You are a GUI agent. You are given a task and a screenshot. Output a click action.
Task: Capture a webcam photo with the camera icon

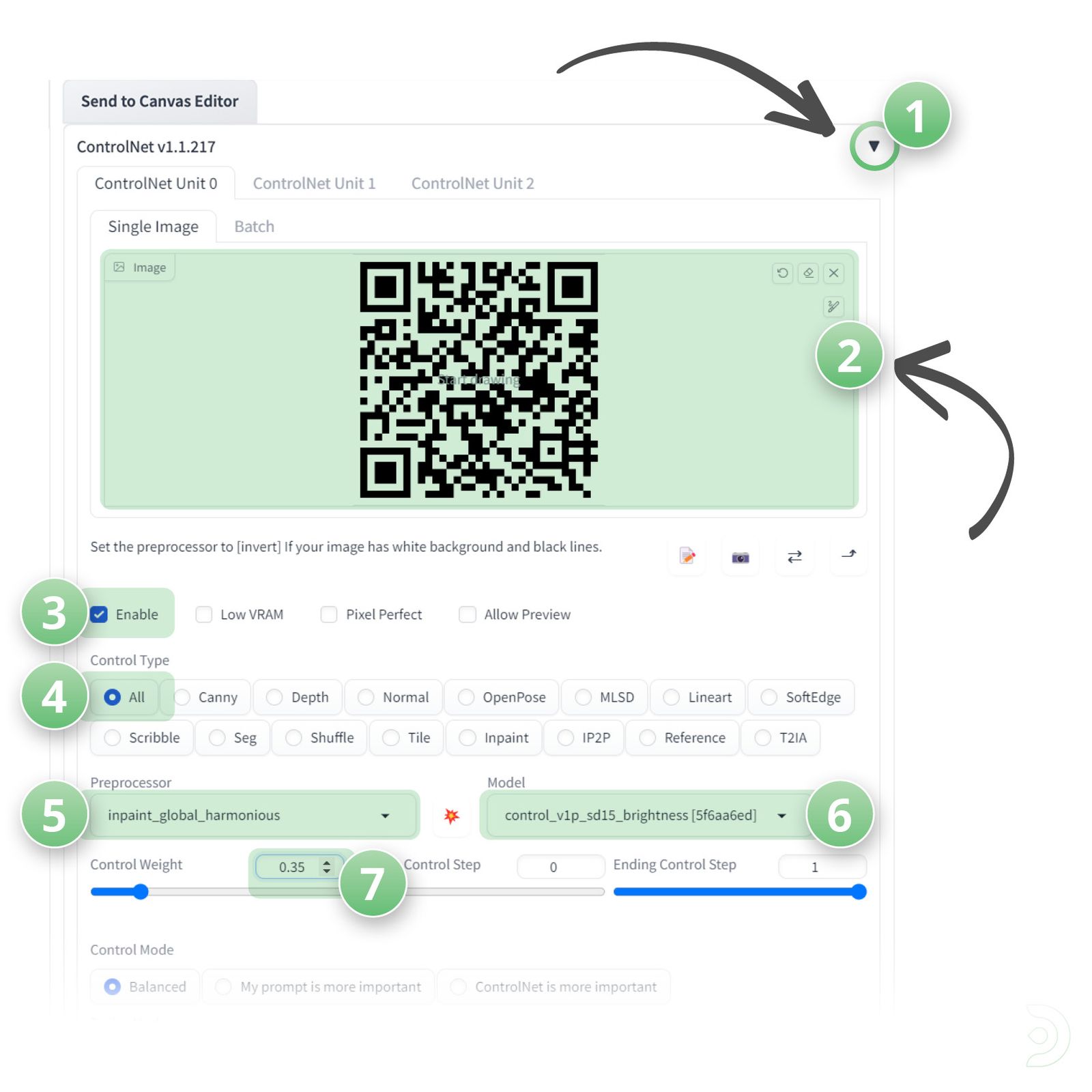pos(740,556)
